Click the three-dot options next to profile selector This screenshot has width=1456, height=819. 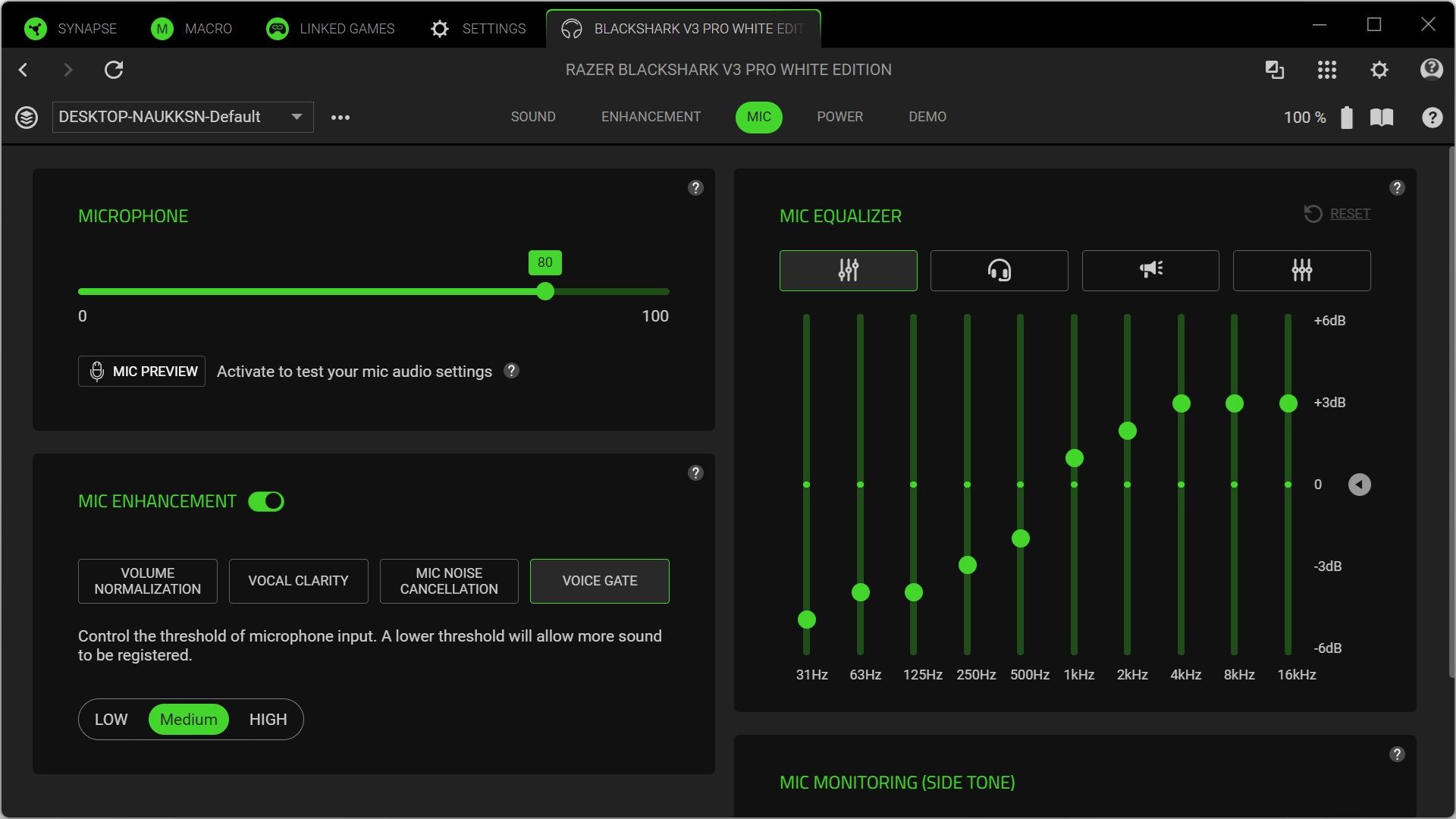click(x=340, y=117)
